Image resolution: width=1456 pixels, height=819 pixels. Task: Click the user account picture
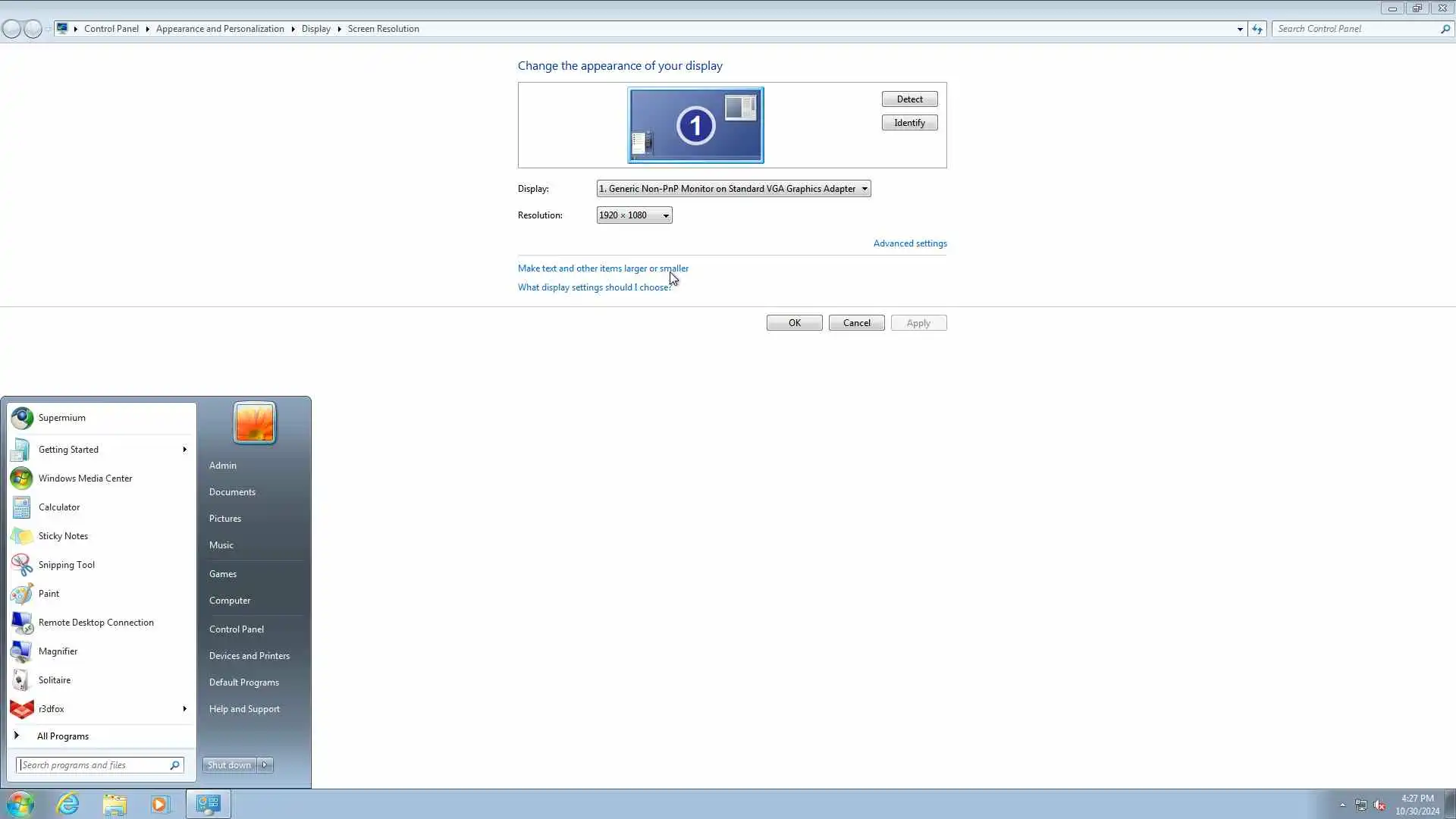254,422
